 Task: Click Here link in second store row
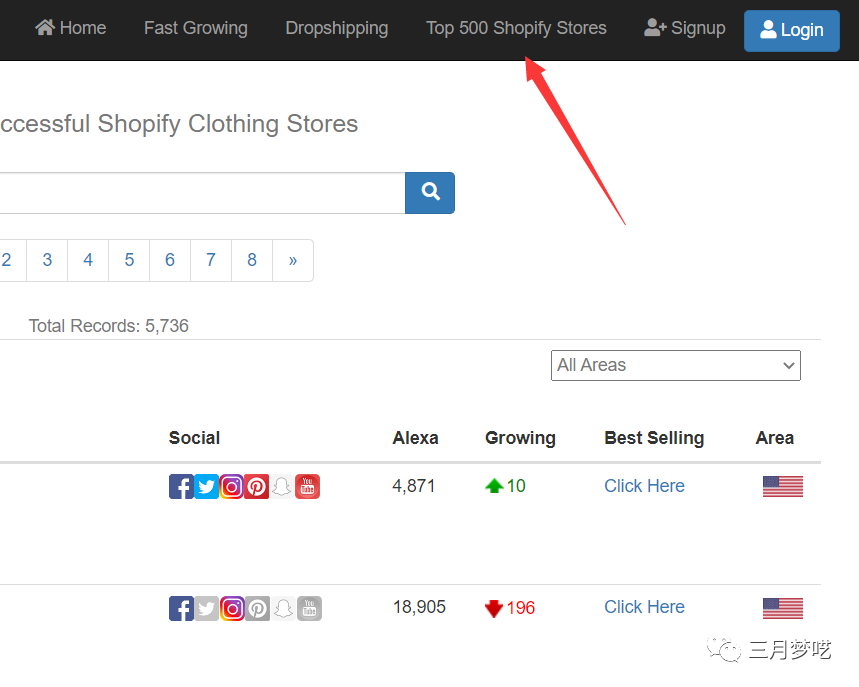pos(644,607)
